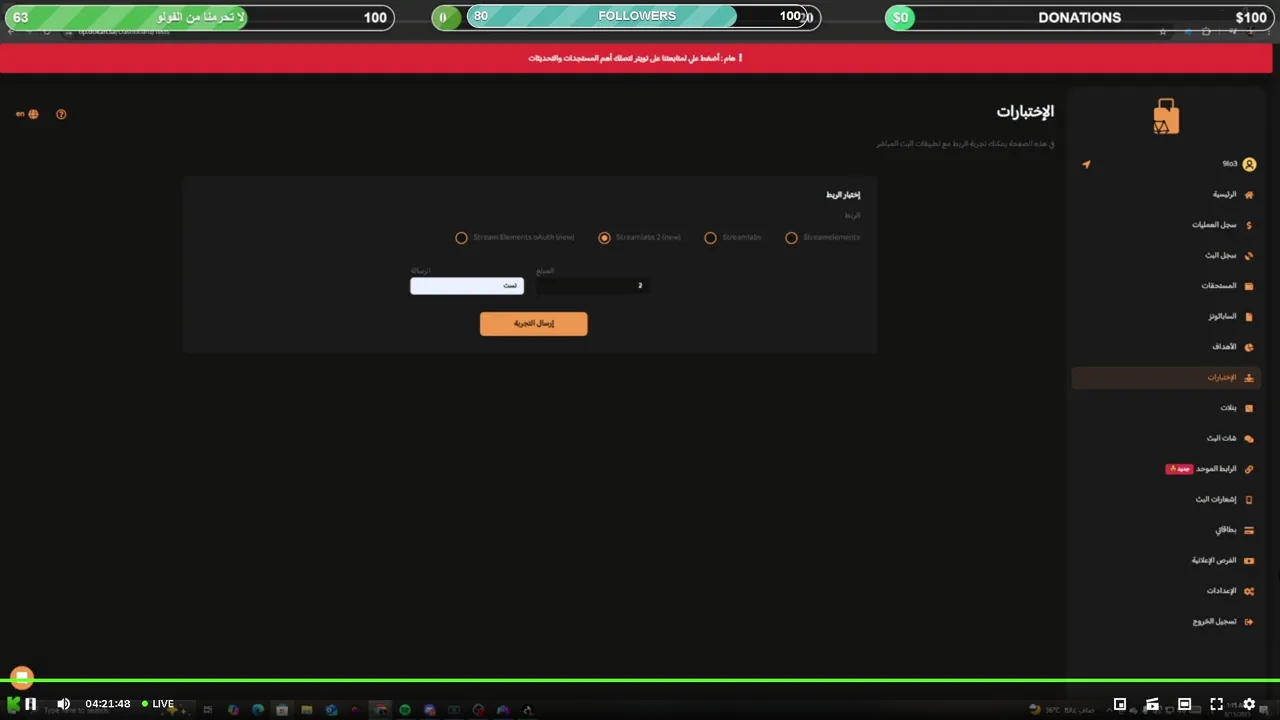Click the orange arrow icon near username
Viewport: 1280px width, 720px height.
click(1086, 164)
